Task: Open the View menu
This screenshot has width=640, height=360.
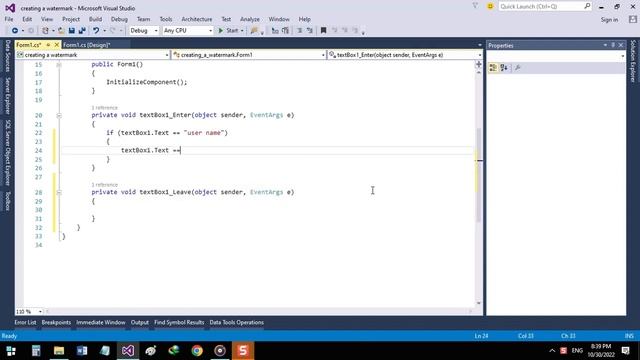Action: pos(47,19)
